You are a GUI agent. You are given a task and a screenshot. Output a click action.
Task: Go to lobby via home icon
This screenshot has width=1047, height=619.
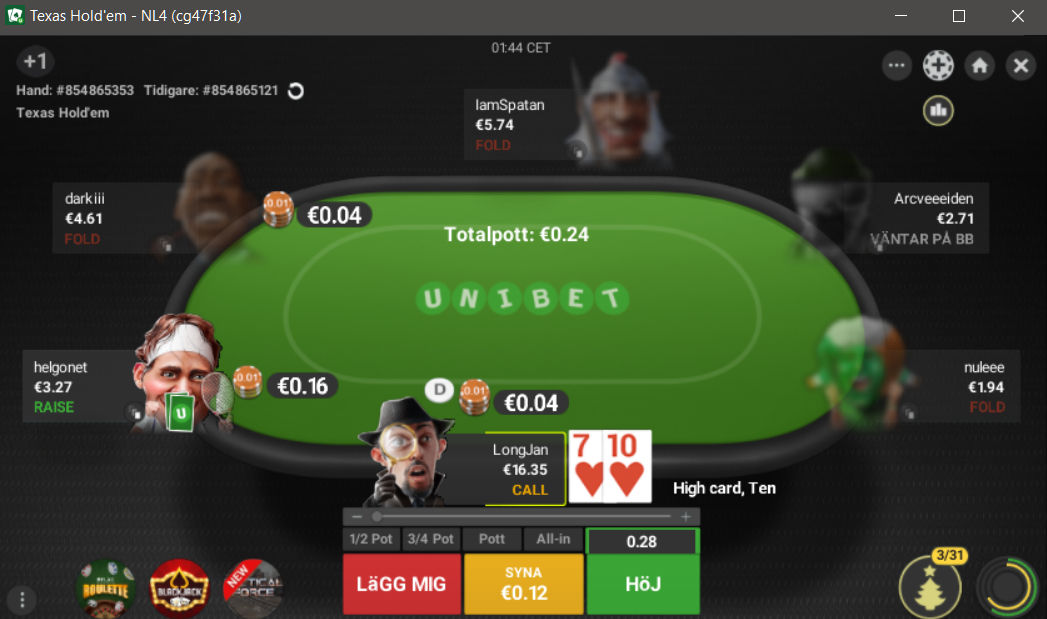point(980,65)
